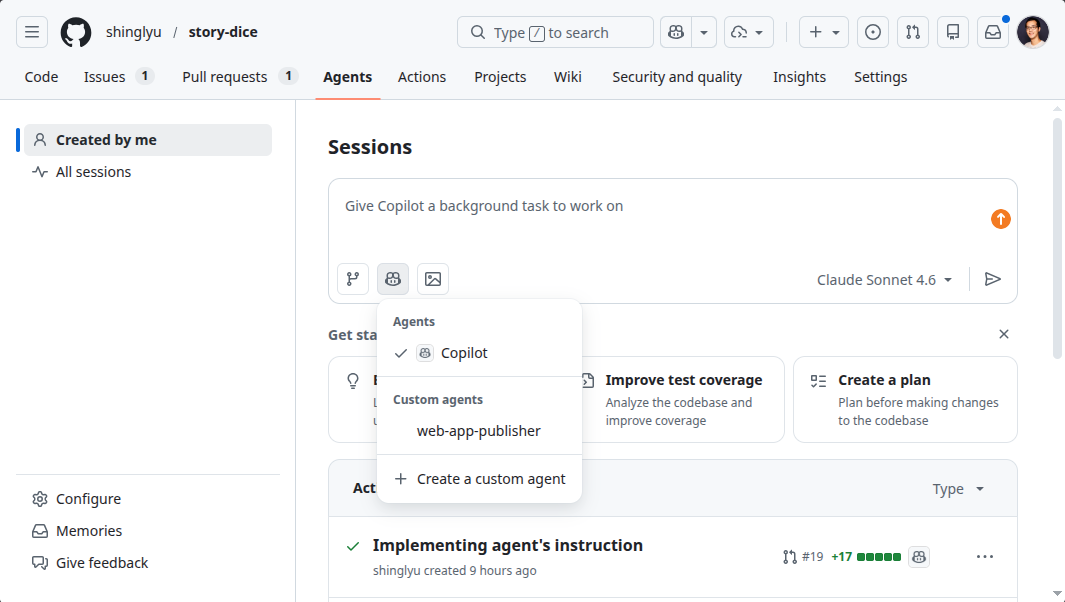
Task: Toggle the agent picker Copilot button
Action: (x=393, y=279)
